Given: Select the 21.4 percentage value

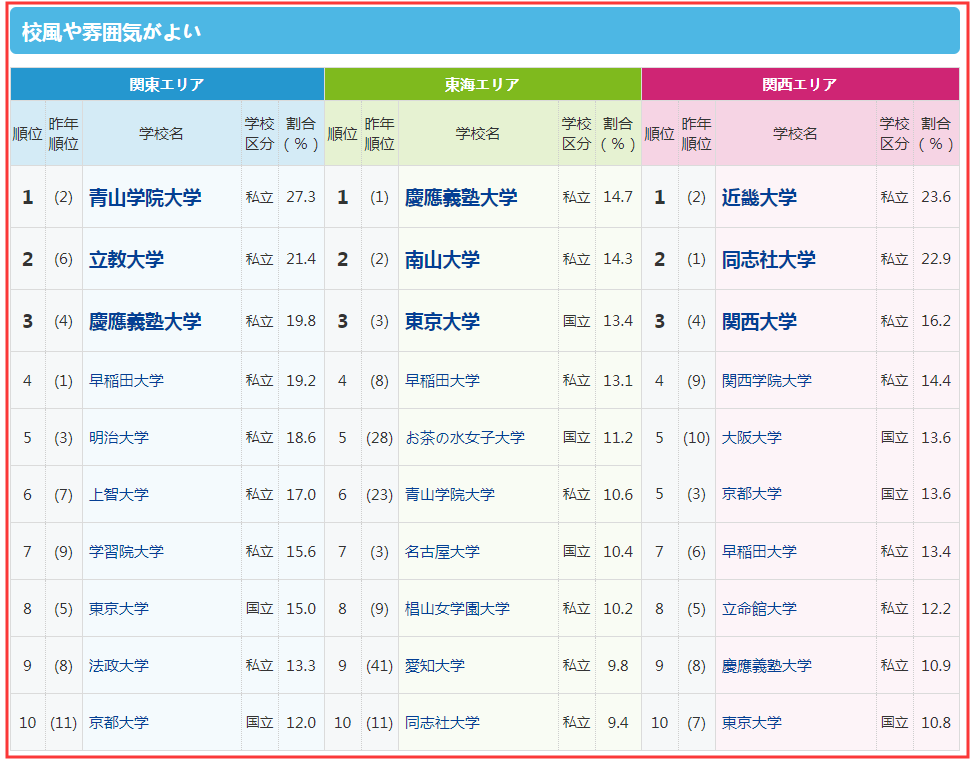Looking at the screenshot, I should [301, 259].
